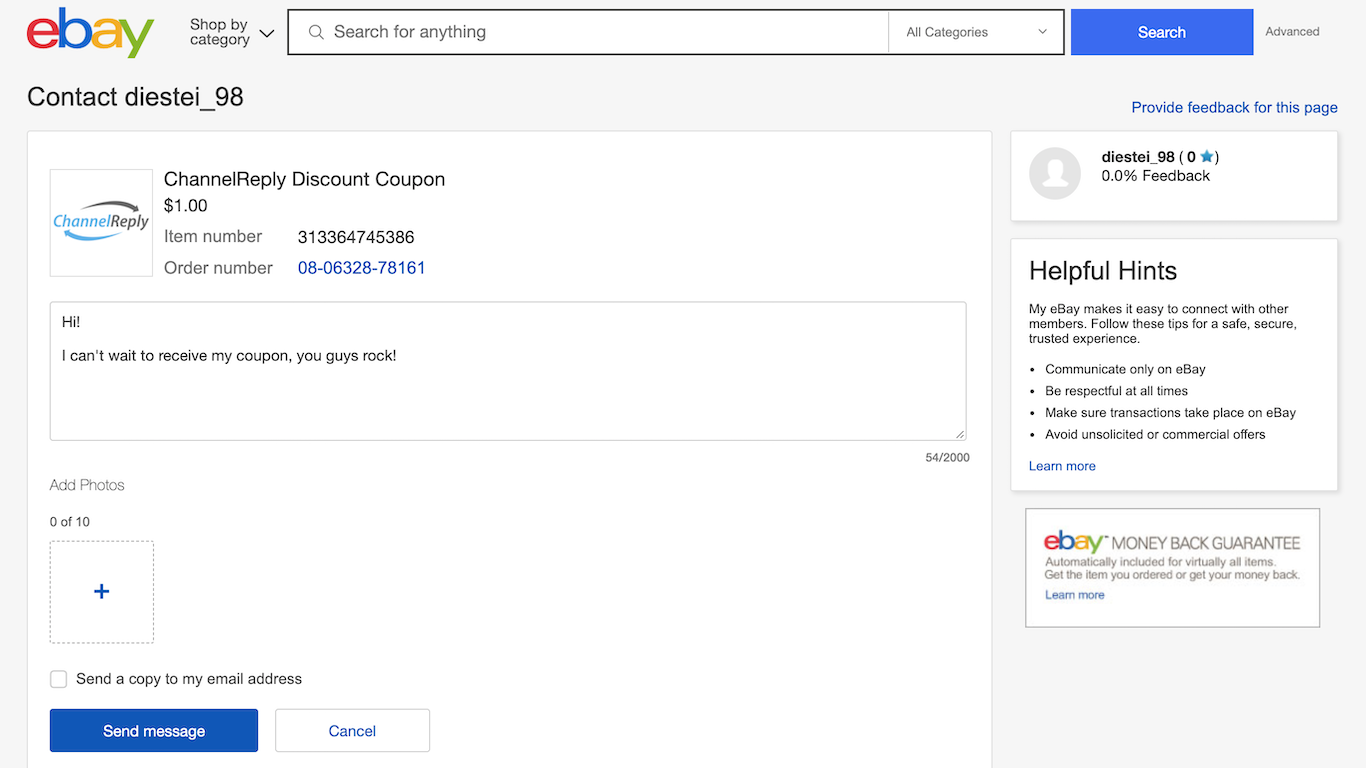Open the diestei_98 profile avatar
Screen dimensions: 1366x768
pyautogui.click(x=1055, y=173)
